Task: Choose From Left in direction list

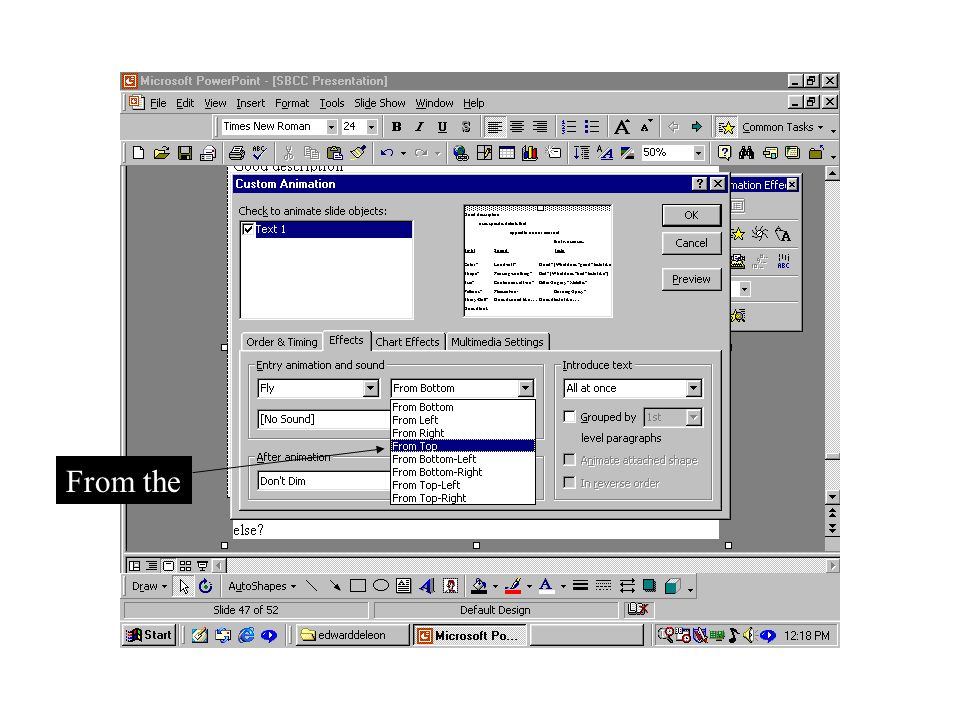Action: pyautogui.click(x=463, y=420)
